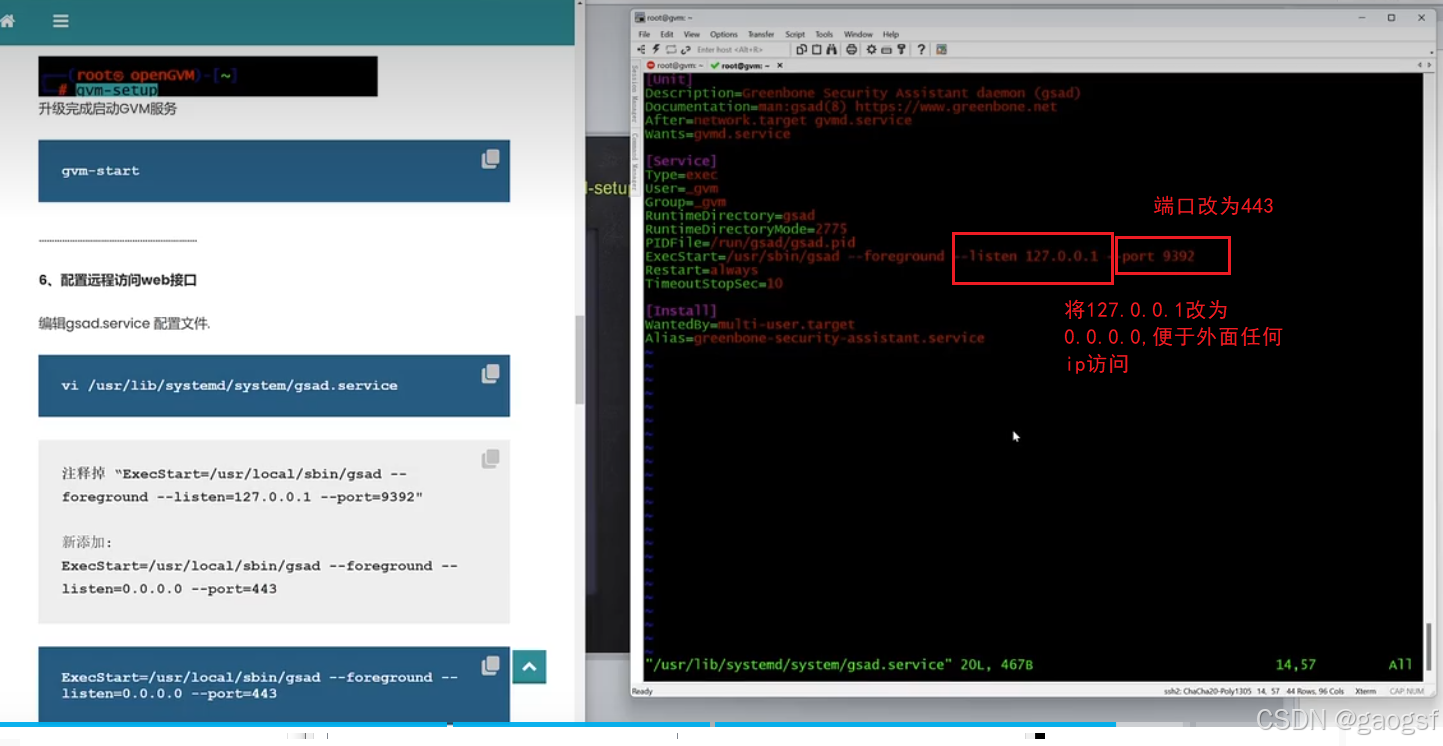Open the Window menu in SecureCRT

(x=858, y=34)
